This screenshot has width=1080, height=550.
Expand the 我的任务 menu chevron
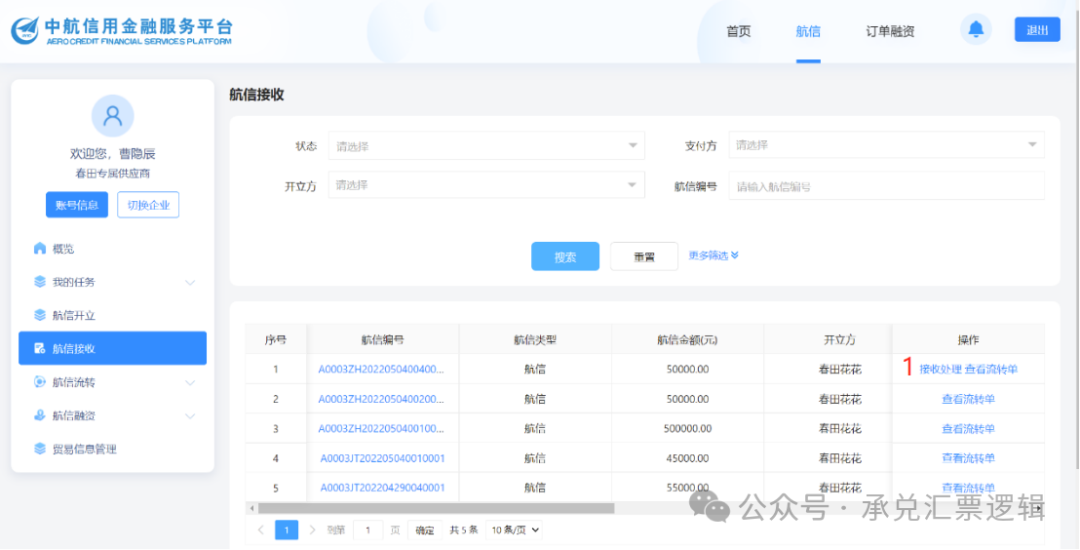tap(190, 282)
